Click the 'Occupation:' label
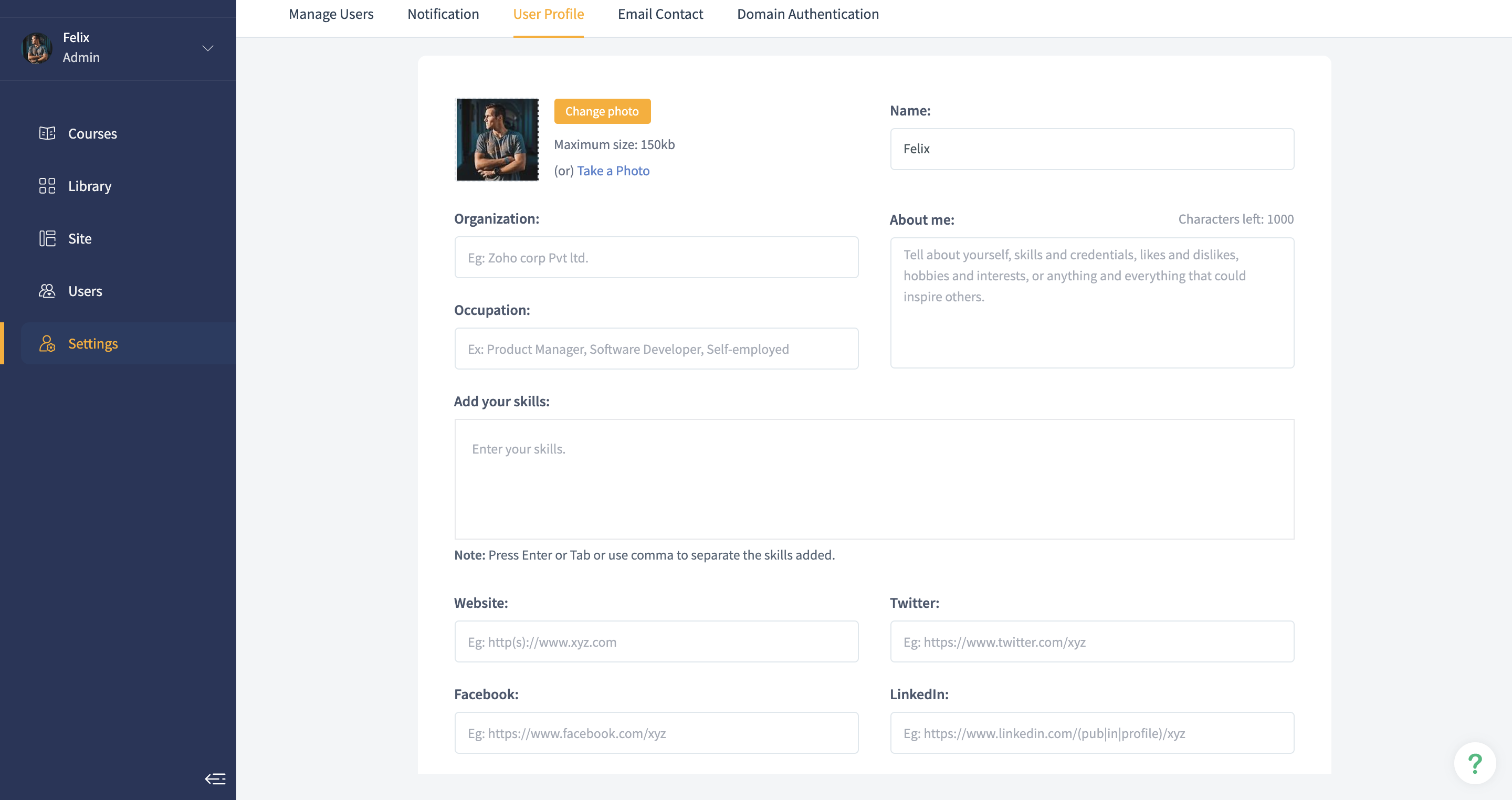This screenshot has width=1512, height=800. [492, 310]
